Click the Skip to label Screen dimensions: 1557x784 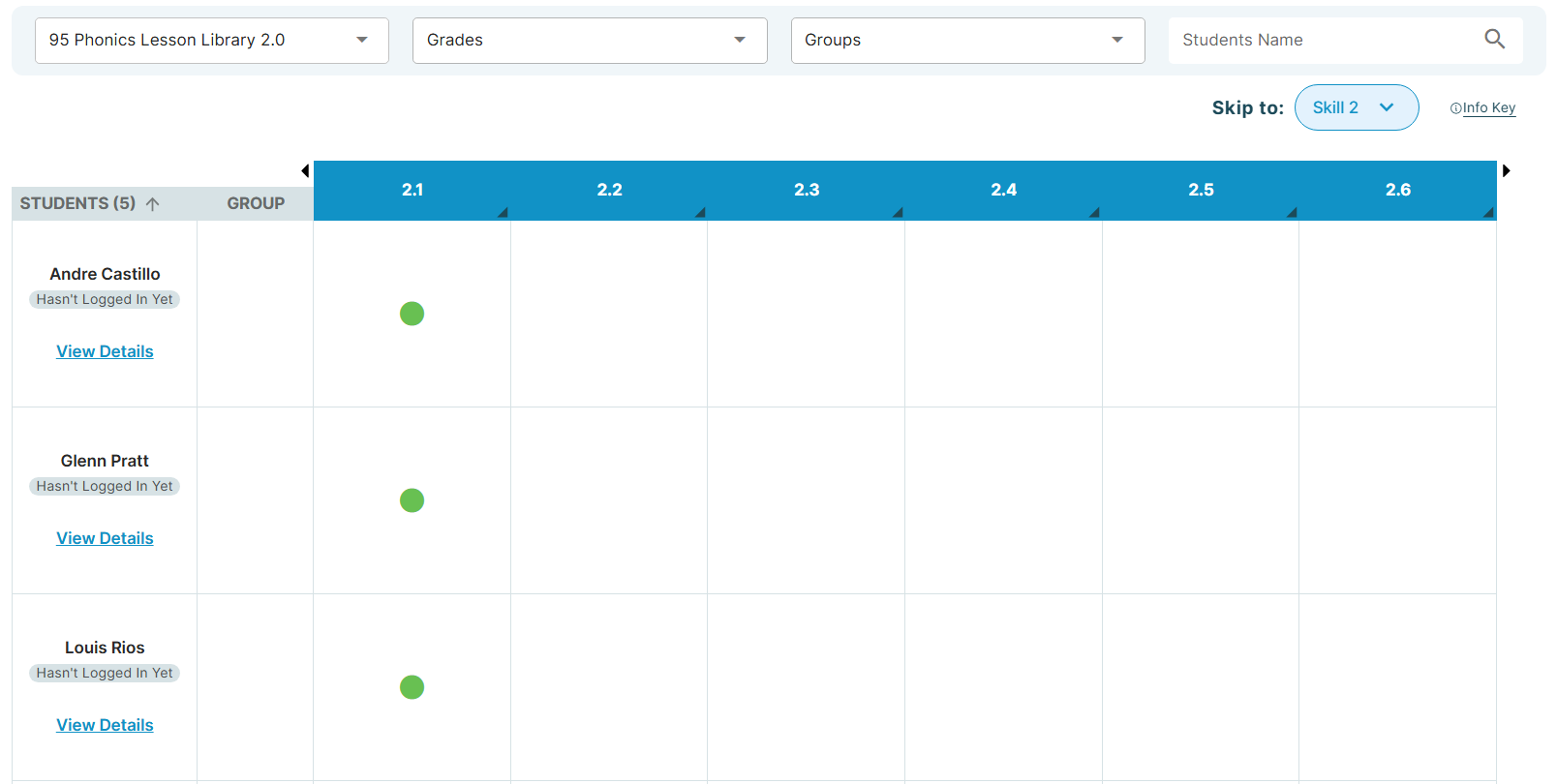(1247, 107)
